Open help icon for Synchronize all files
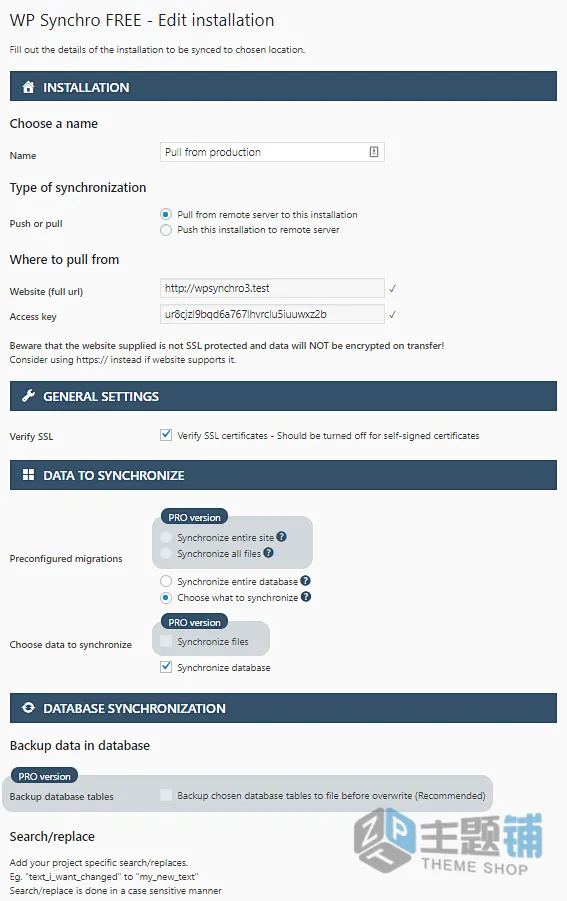Image resolution: width=567 pixels, height=901 pixels. (x=268, y=553)
